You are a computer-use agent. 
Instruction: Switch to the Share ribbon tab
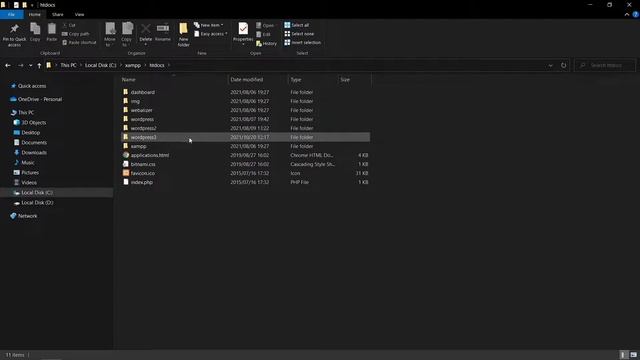coord(58,14)
